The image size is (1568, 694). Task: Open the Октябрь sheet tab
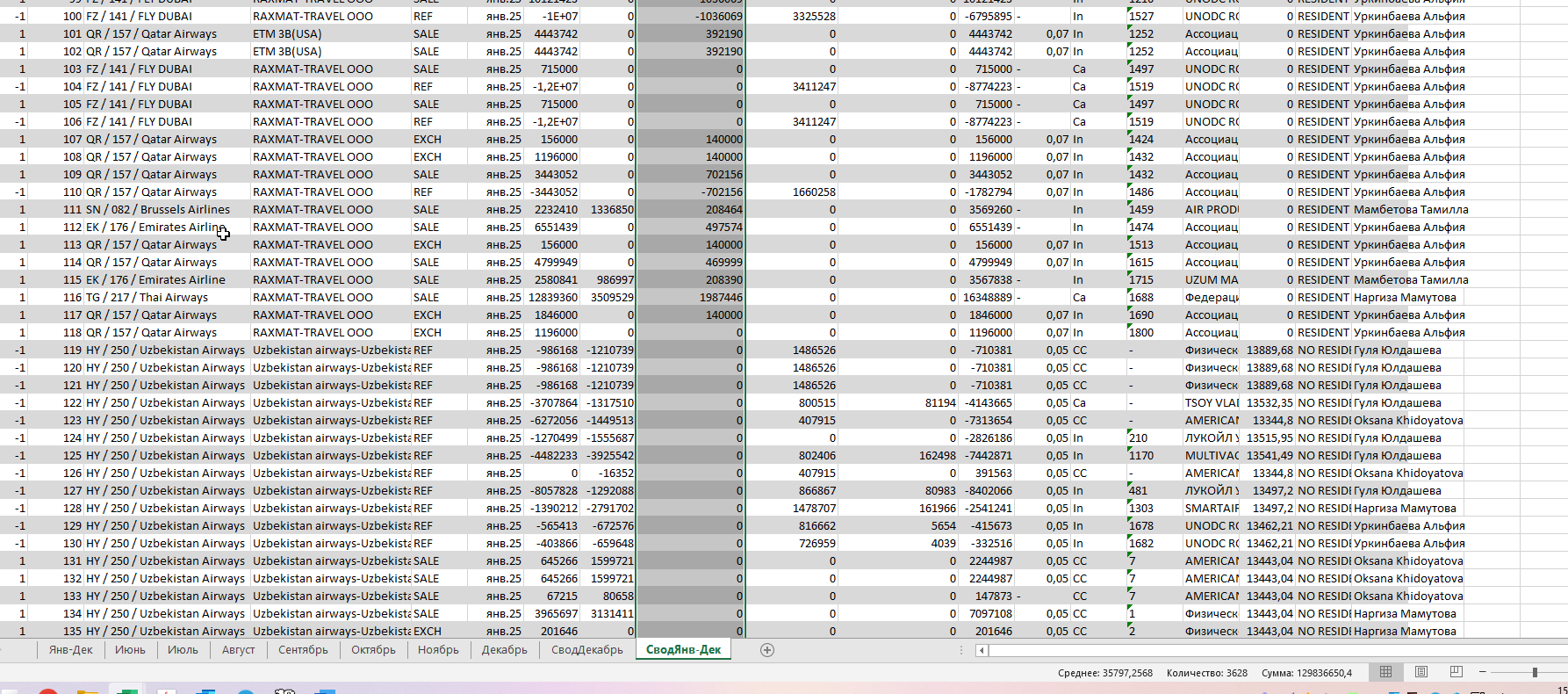(373, 650)
